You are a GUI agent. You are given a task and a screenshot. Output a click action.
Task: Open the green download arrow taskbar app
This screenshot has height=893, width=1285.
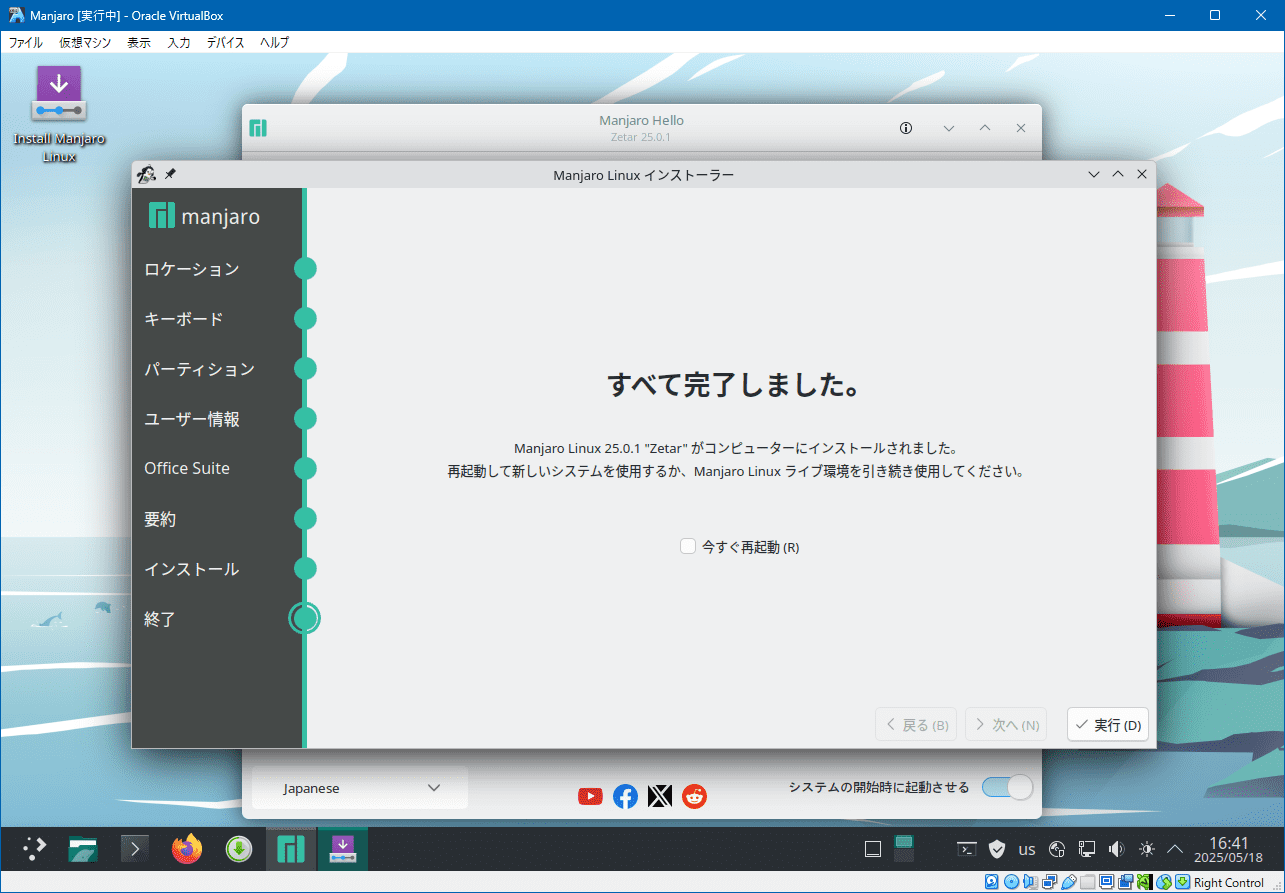click(238, 849)
